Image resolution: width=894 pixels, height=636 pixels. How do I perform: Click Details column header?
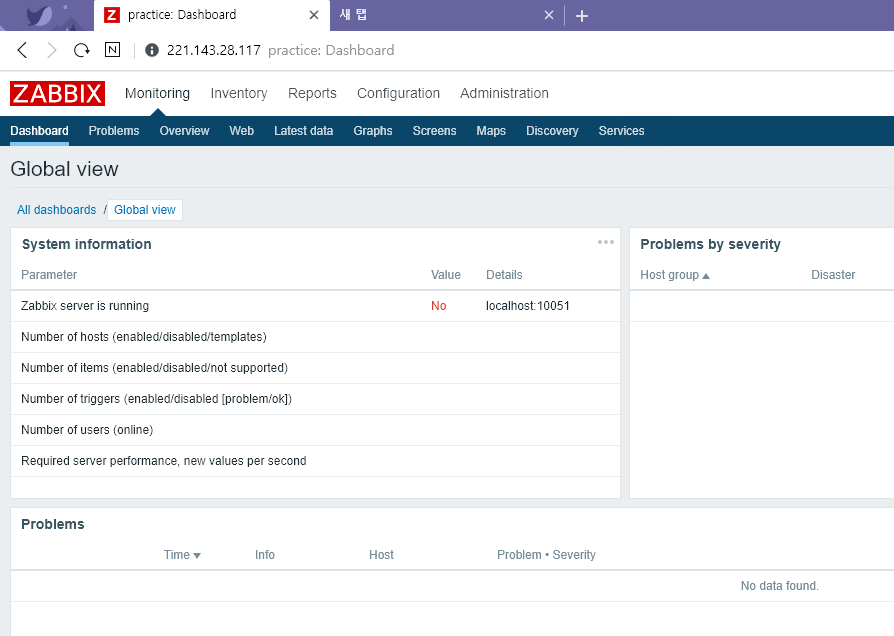click(x=504, y=275)
